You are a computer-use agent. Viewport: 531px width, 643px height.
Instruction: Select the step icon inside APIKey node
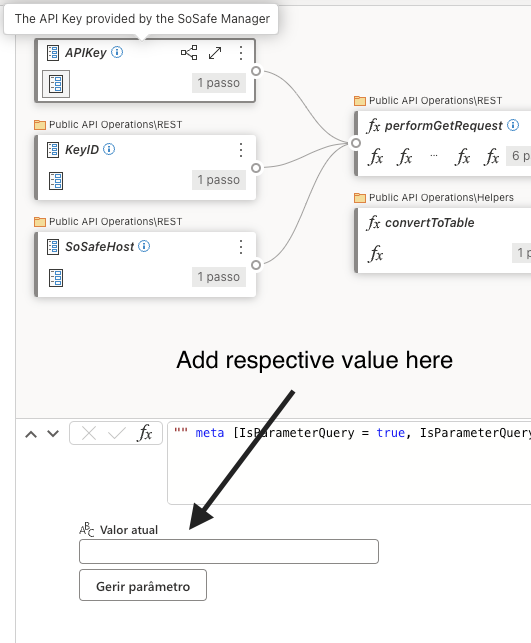point(56,84)
